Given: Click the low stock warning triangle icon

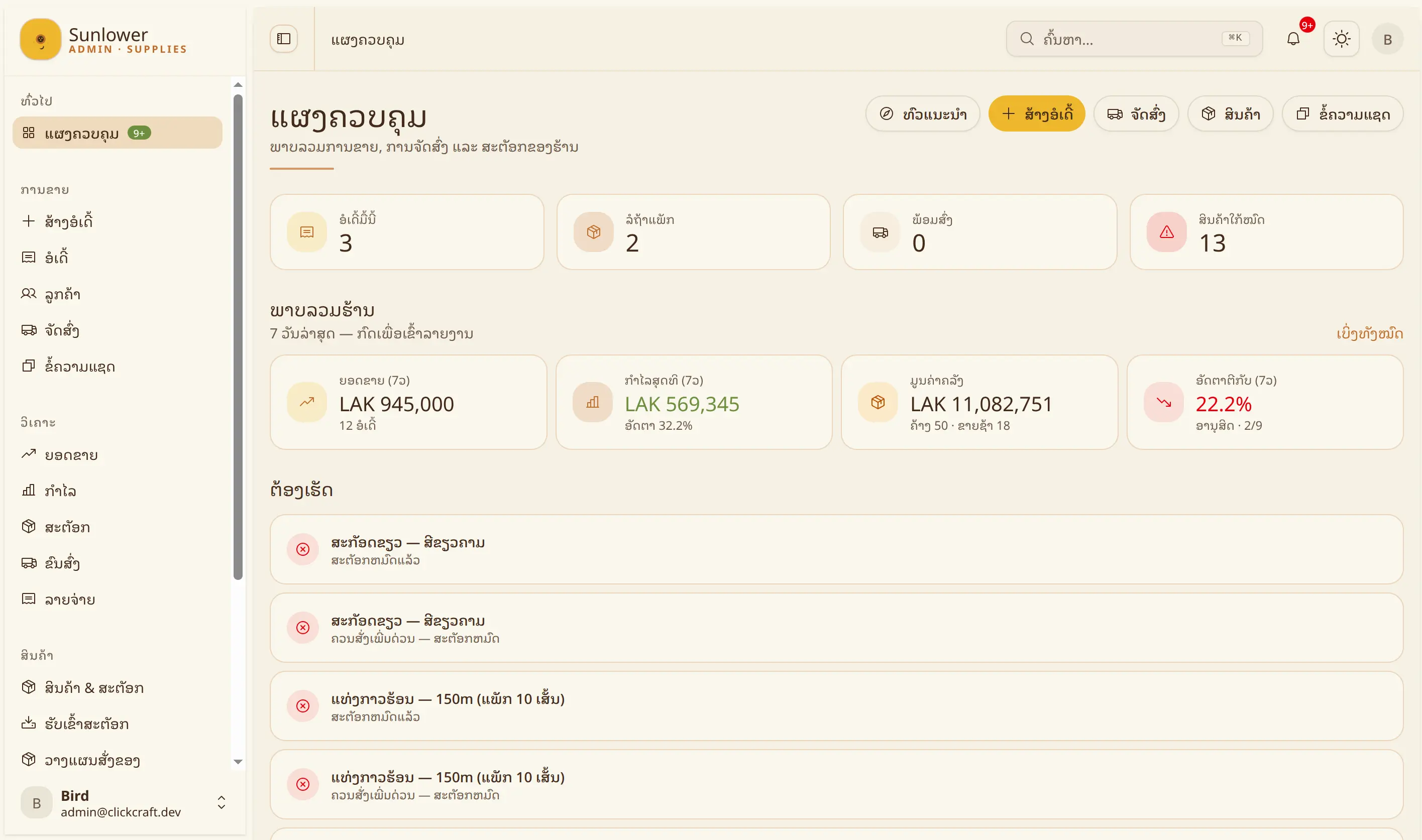Looking at the screenshot, I should [x=1167, y=232].
